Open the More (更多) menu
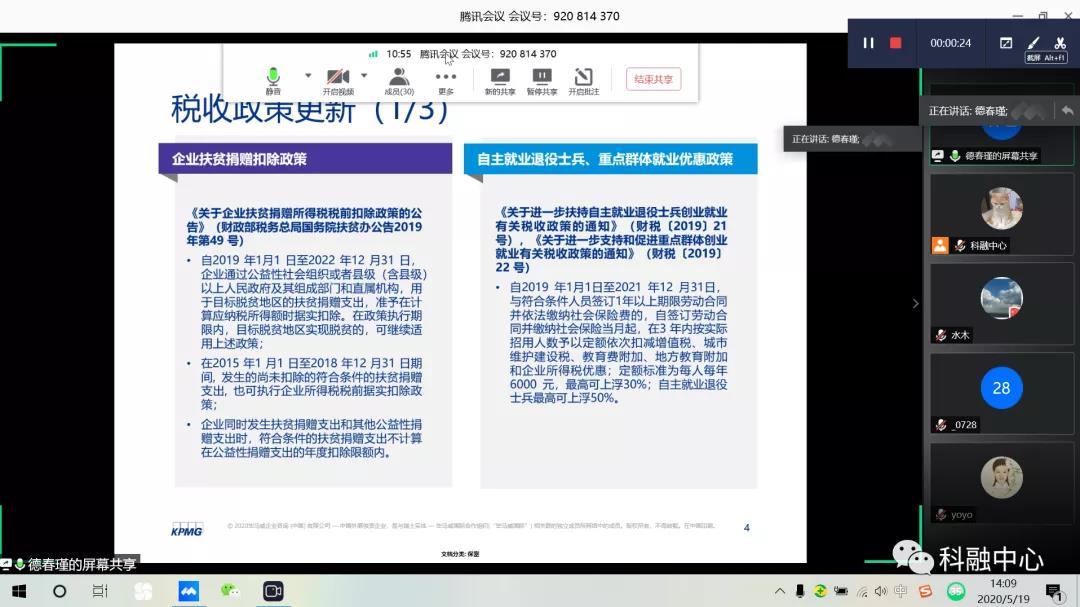1080x607 pixels. (446, 79)
